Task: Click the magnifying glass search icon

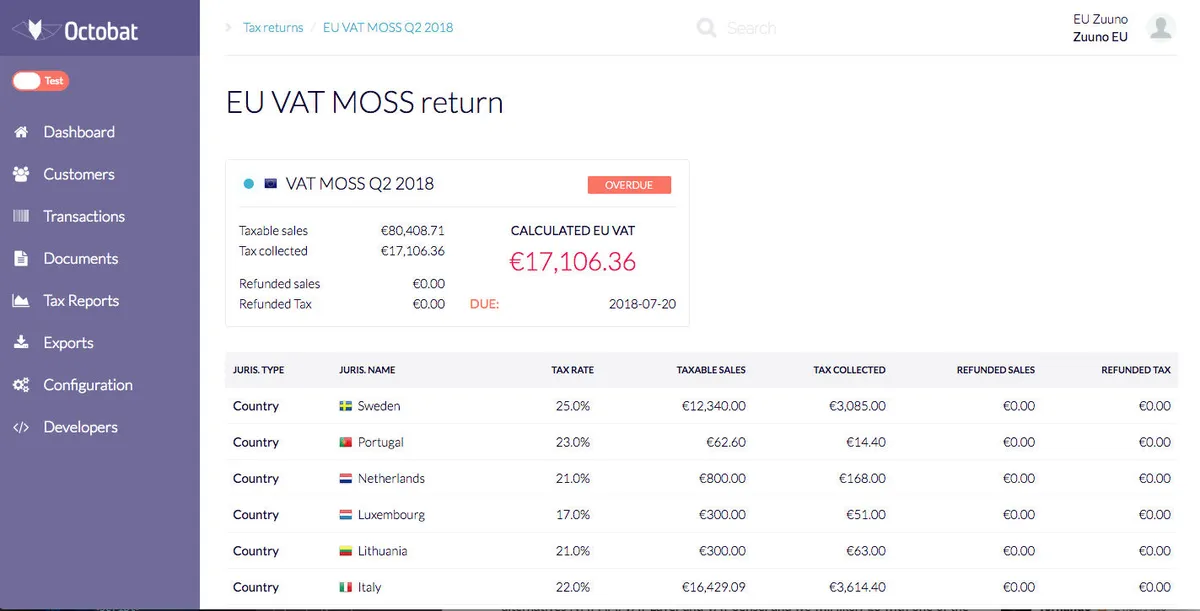Action: click(706, 28)
